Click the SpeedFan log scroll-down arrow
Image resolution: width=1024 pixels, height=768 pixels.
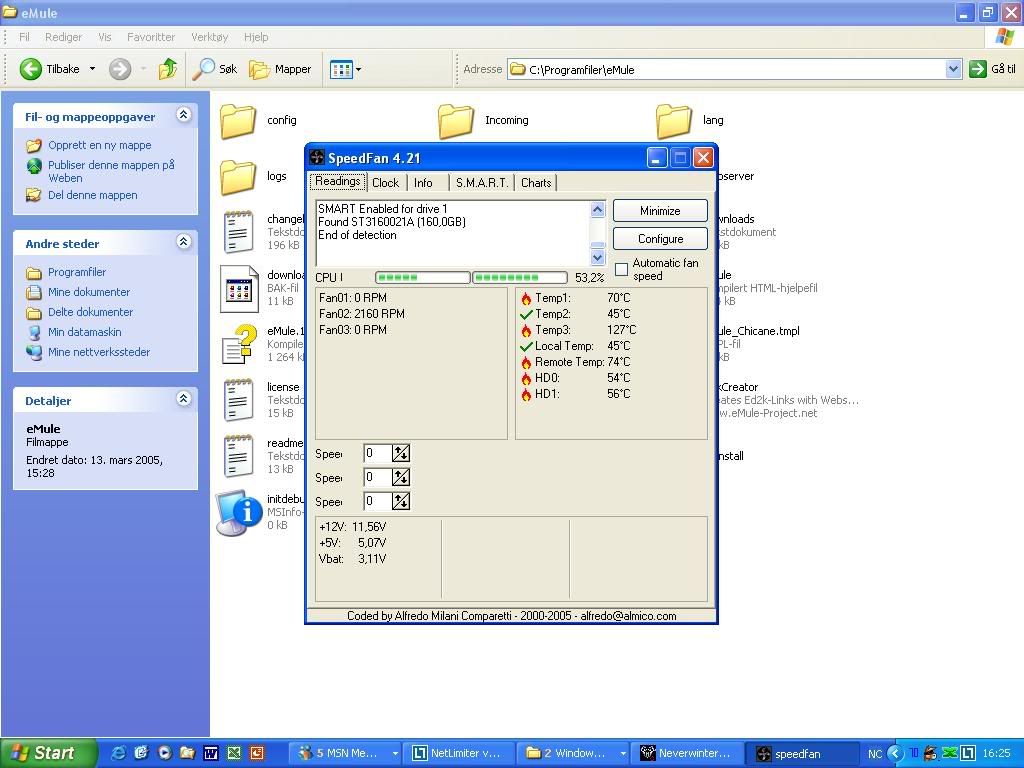coord(598,257)
